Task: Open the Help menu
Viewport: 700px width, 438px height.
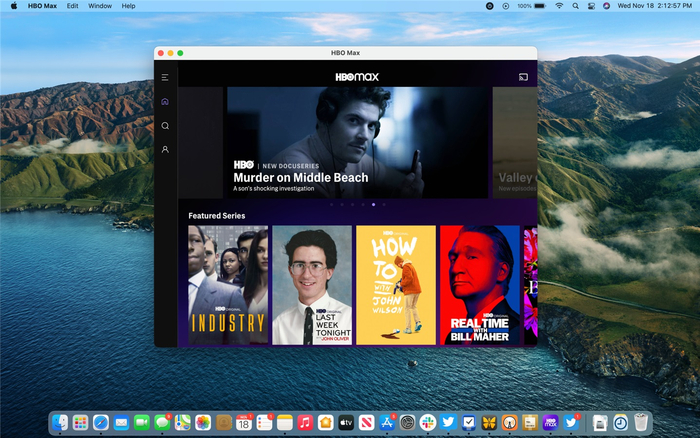Action: (128, 6)
